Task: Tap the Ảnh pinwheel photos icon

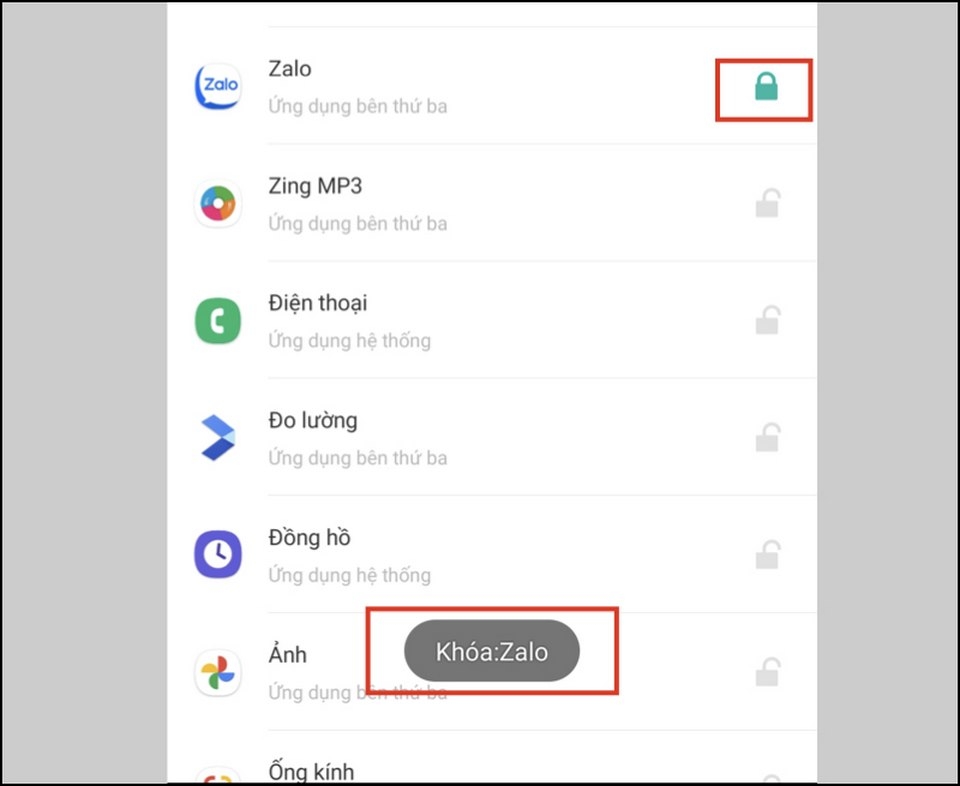Action: (x=217, y=672)
